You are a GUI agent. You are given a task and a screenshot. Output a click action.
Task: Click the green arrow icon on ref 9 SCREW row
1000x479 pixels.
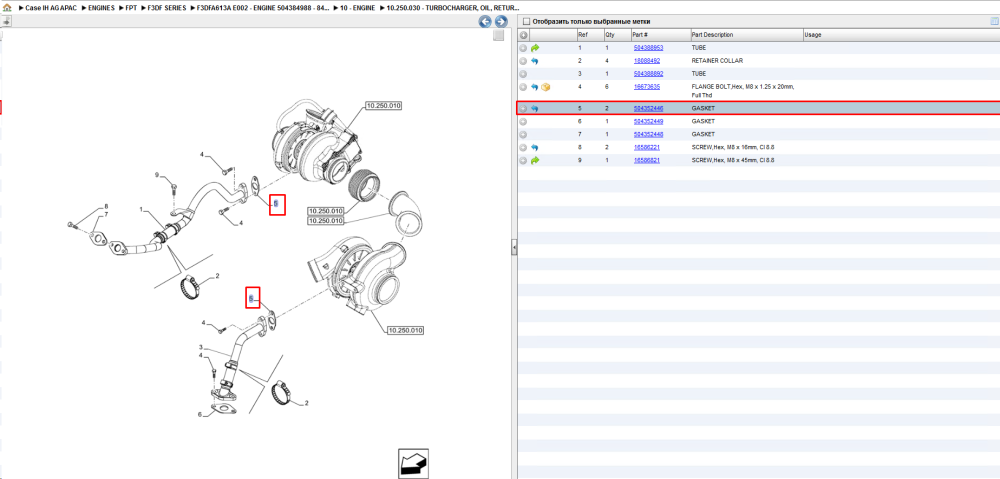(535, 160)
